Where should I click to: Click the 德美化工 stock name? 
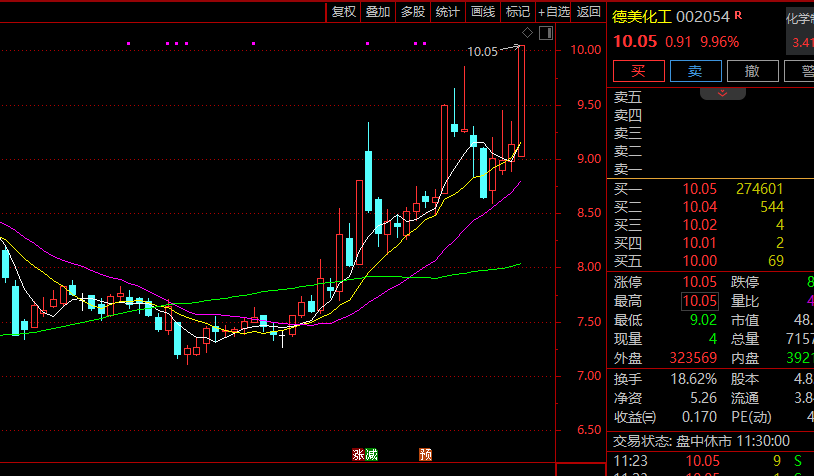(642, 17)
